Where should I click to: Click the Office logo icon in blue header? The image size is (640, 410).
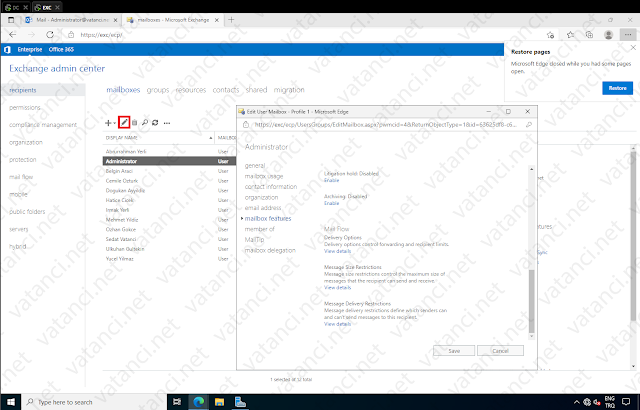coord(7,49)
